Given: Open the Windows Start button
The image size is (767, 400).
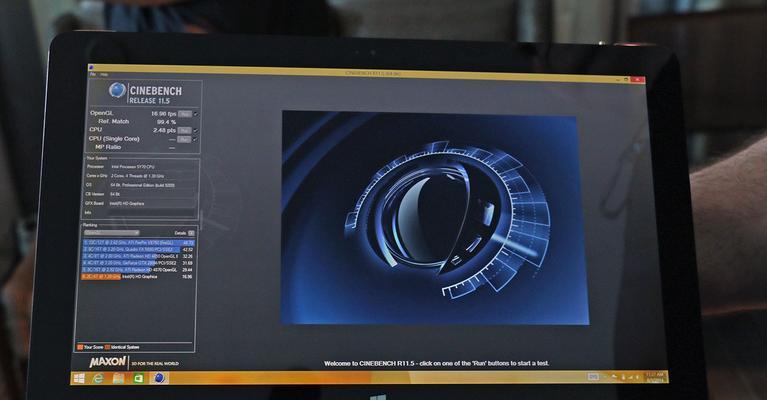Looking at the screenshot, I should click(x=79, y=378).
